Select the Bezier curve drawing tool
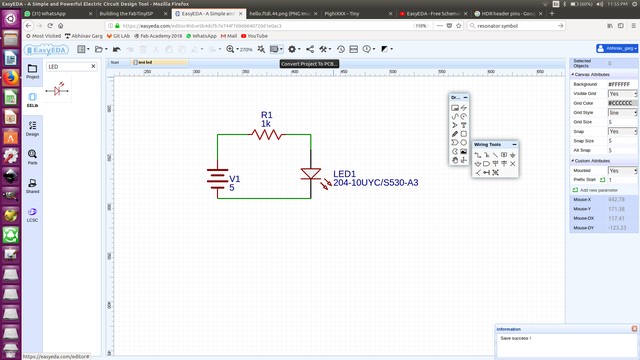 click(455, 116)
